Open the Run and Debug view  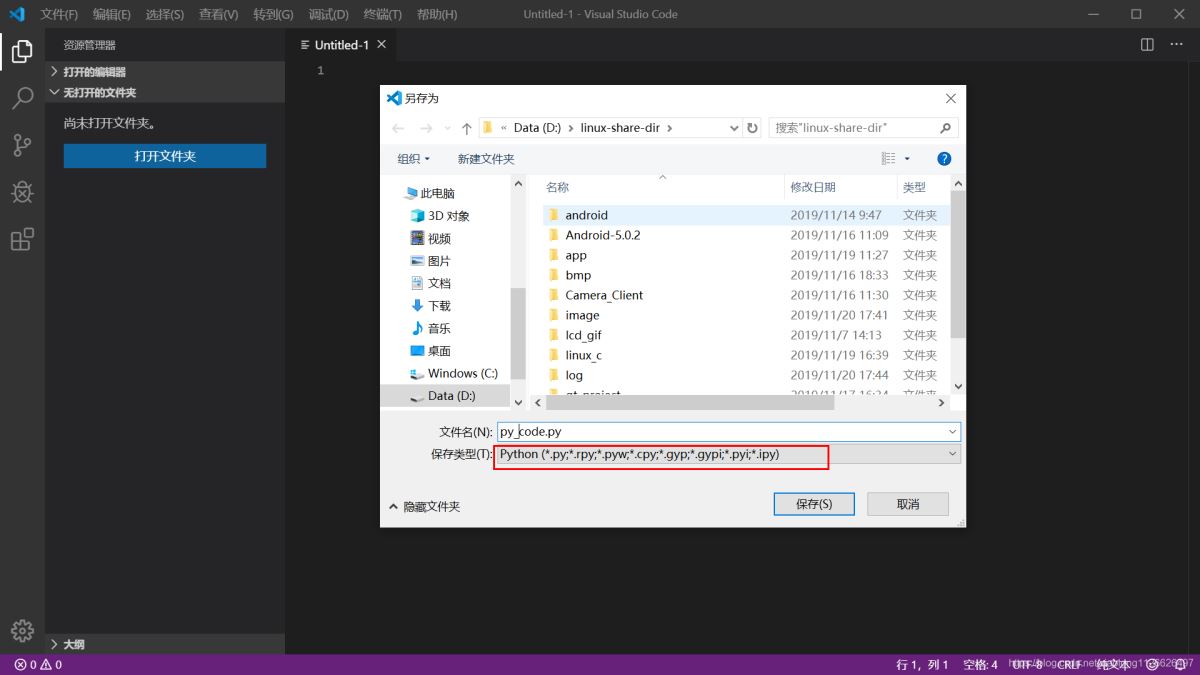(22, 192)
